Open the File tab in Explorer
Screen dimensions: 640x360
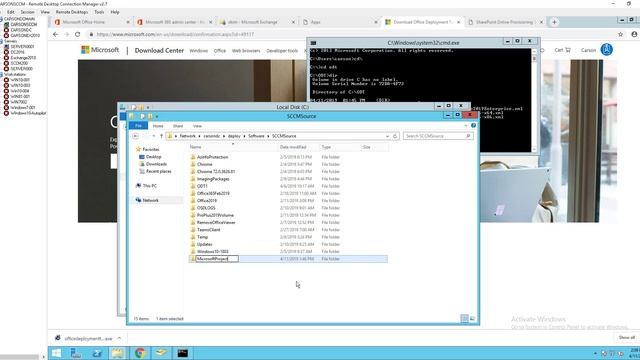pyautogui.click(x=138, y=126)
